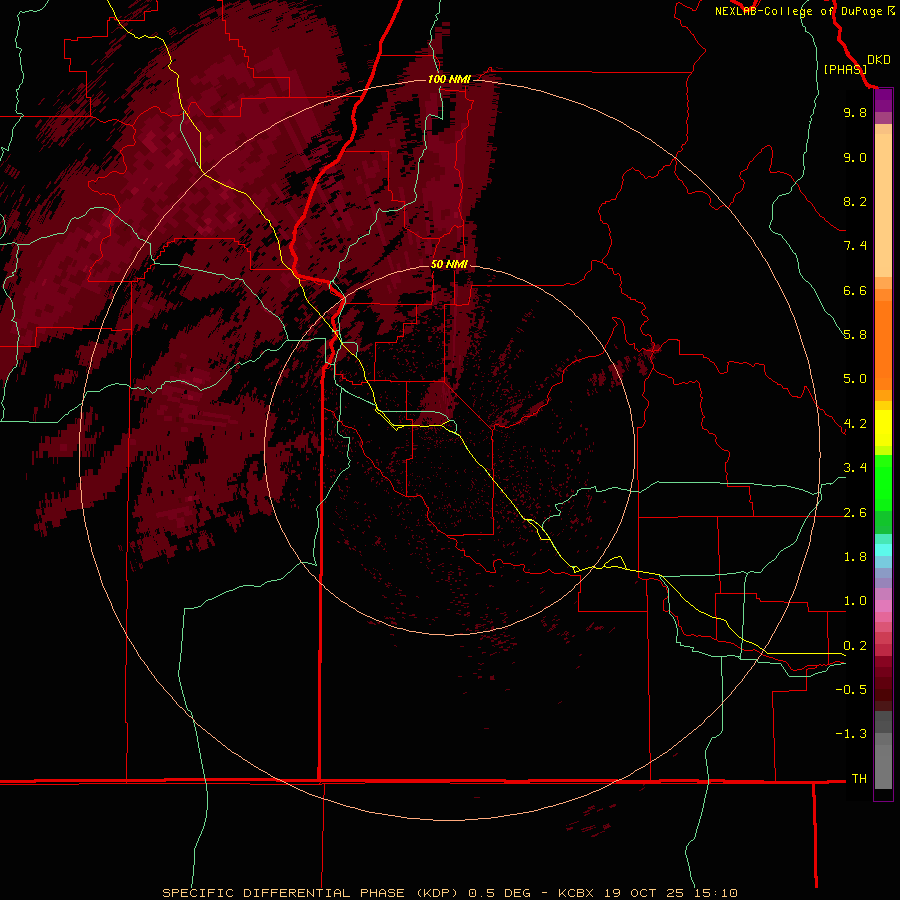Click the 9.8 value on the color scale
This screenshot has height=900, width=900.
click(x=855, y=112)
